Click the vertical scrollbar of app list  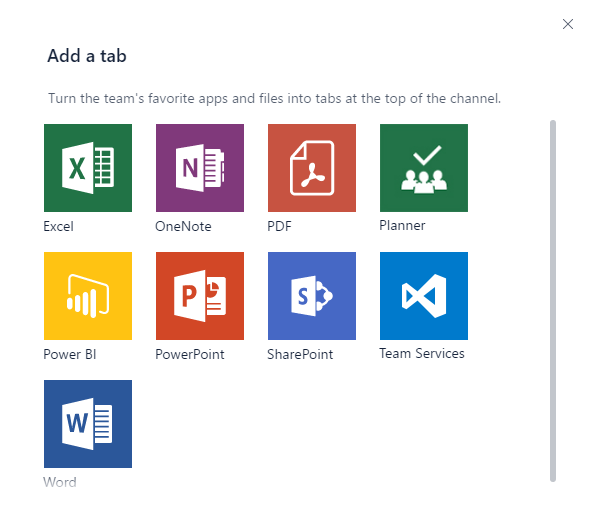553,301
